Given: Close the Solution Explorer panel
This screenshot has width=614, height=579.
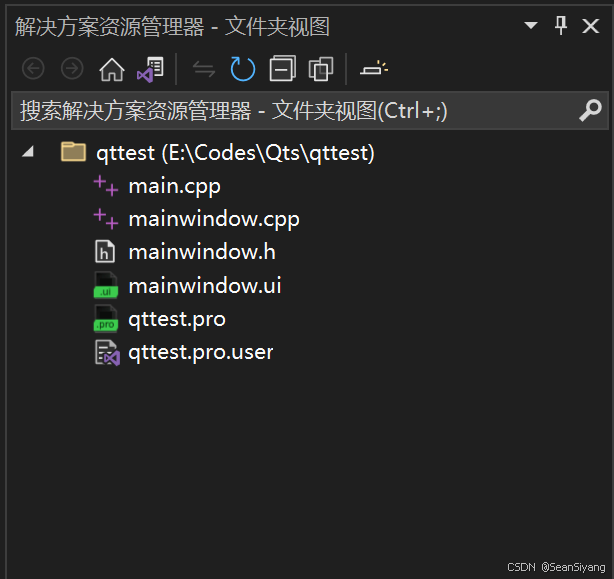Looking at the screenshot, I should 591,26.
